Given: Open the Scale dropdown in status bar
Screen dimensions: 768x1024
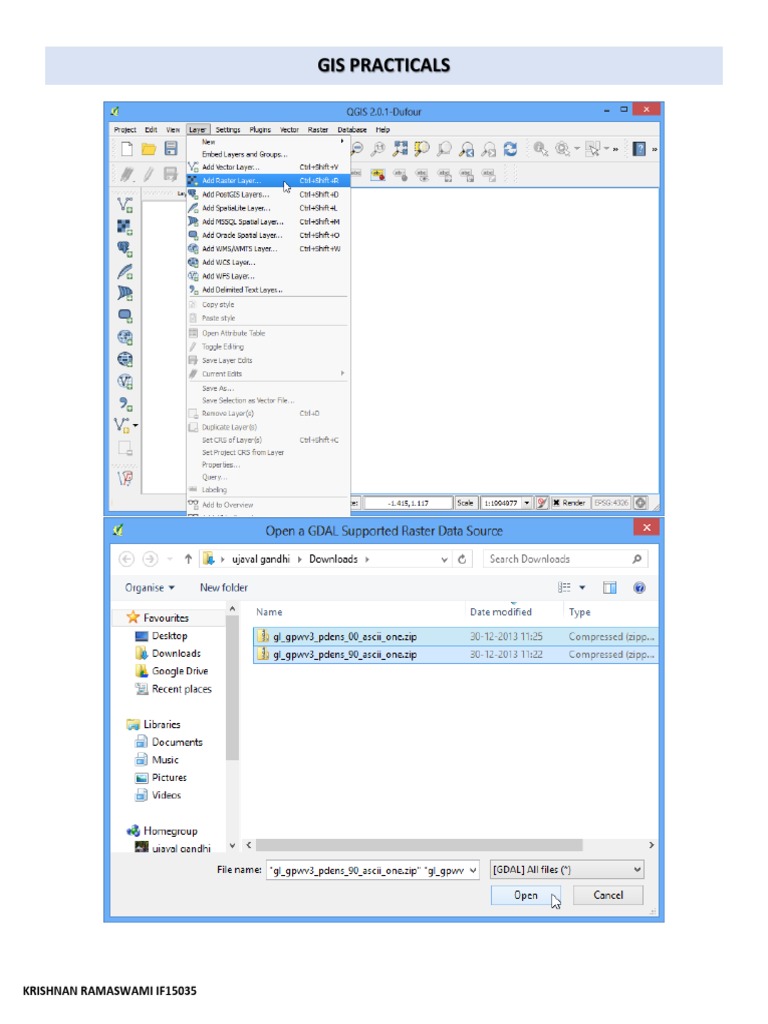Looking at the screenshot, I should coord(526,503).
